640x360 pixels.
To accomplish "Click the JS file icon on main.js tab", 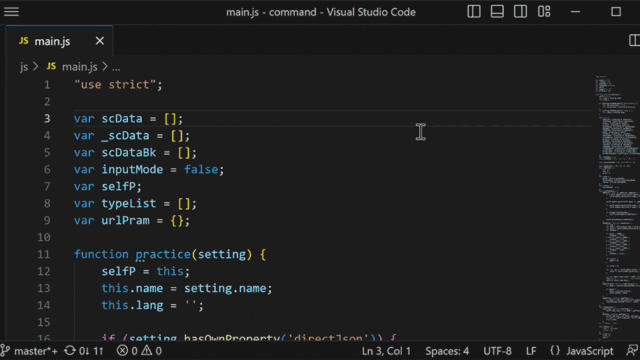I will coord(24,41).
